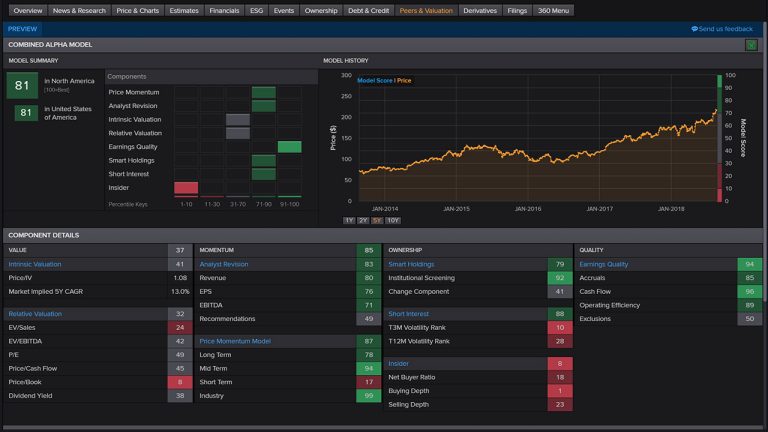Select the 2Y chart range
The width and height of the screenshot is (768, 432).
363,219
